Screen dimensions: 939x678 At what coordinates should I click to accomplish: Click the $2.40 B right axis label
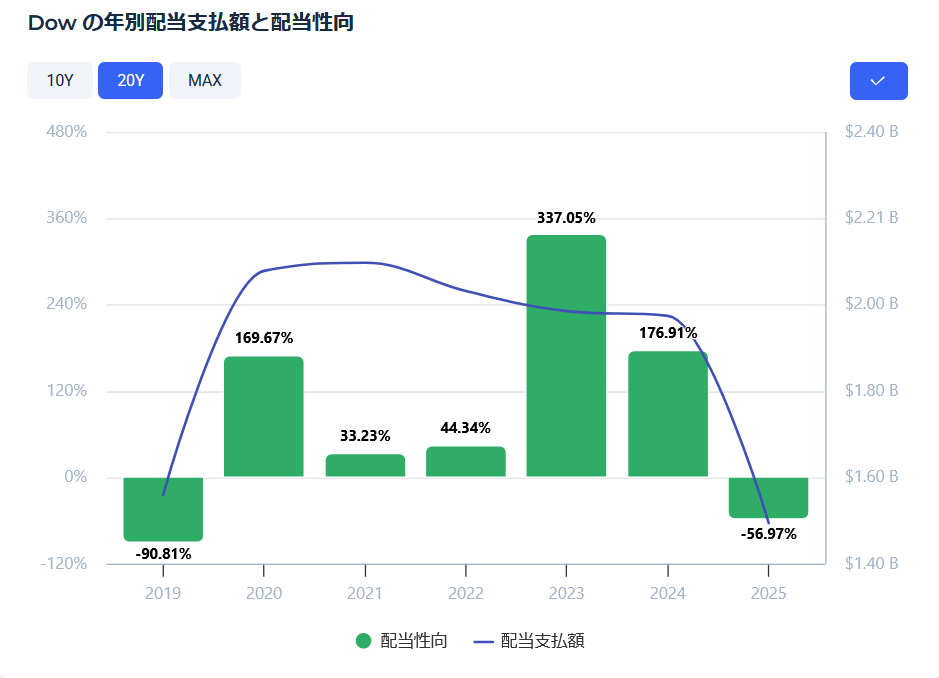pyautogui.click(x=871, y=131)
